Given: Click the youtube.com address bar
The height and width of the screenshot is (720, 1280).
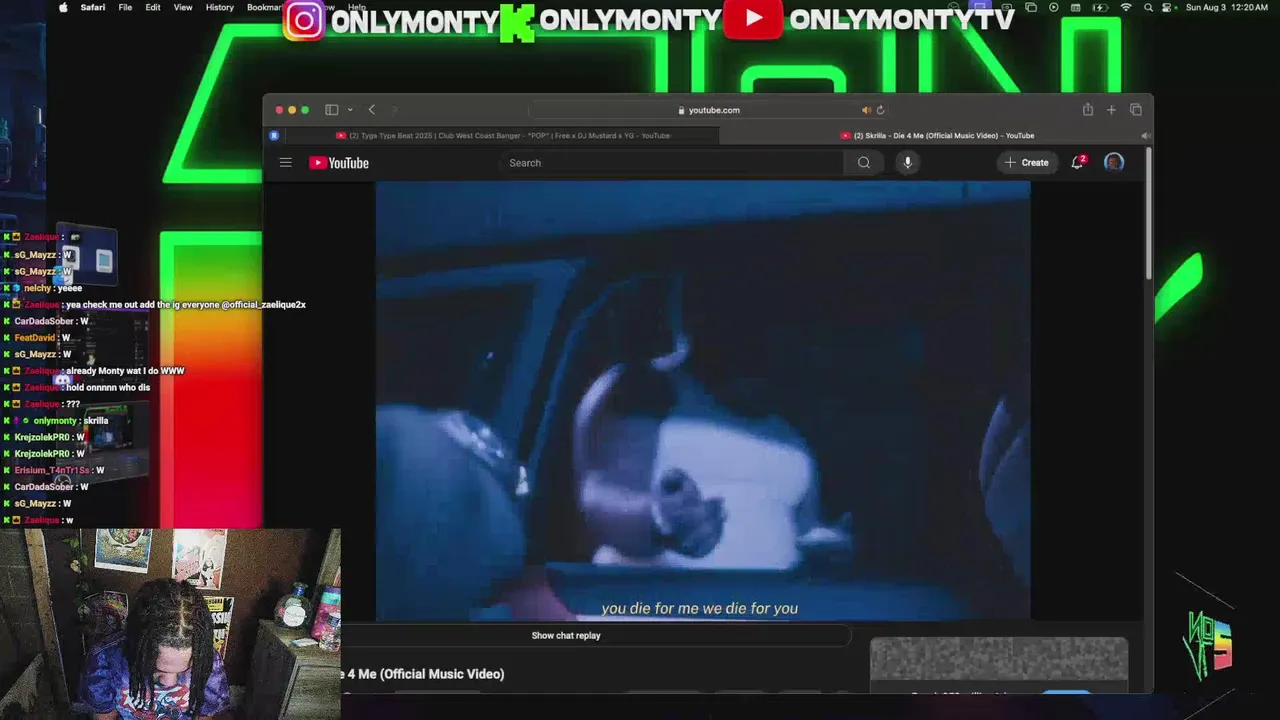Looking at the screenshot, I should 708,110.
